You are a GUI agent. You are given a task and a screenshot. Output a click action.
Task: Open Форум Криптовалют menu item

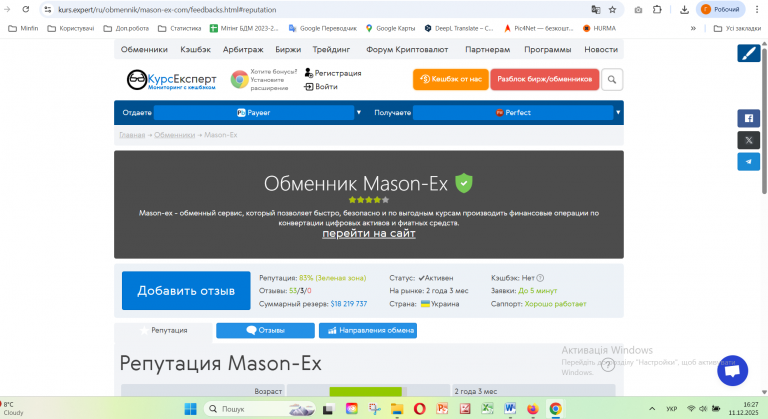click(407, 49)
